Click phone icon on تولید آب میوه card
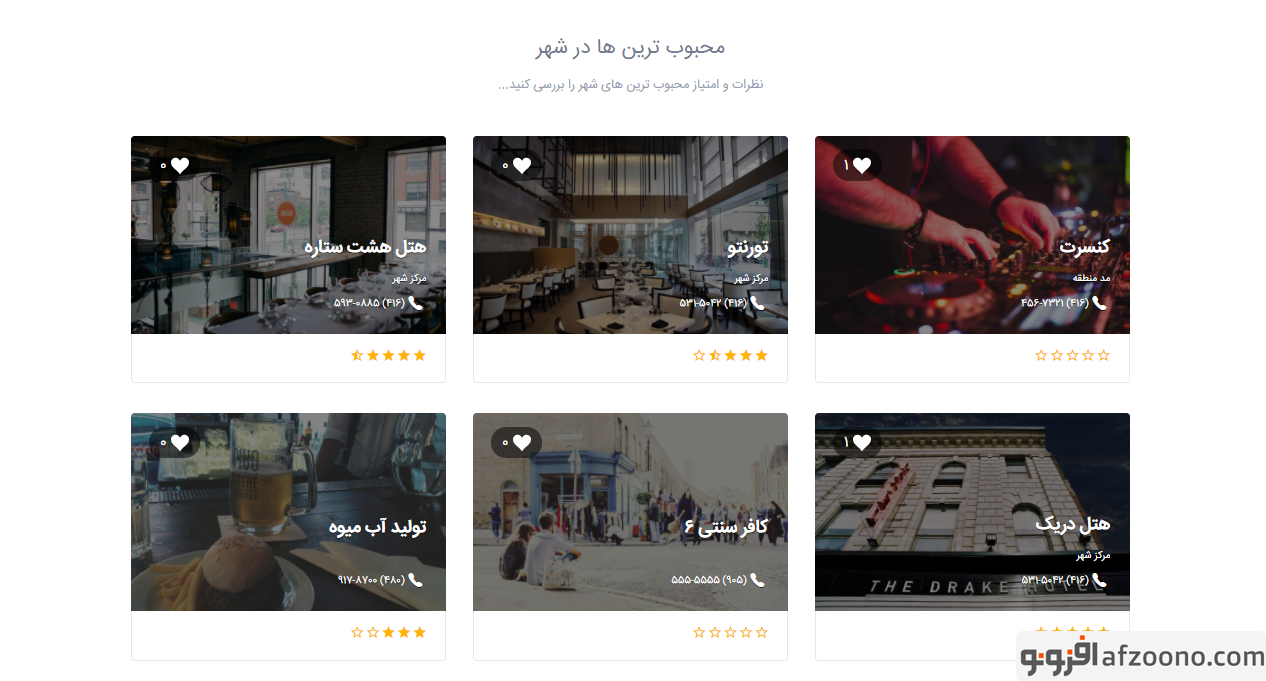The image size is (1266, 681). 416,580
